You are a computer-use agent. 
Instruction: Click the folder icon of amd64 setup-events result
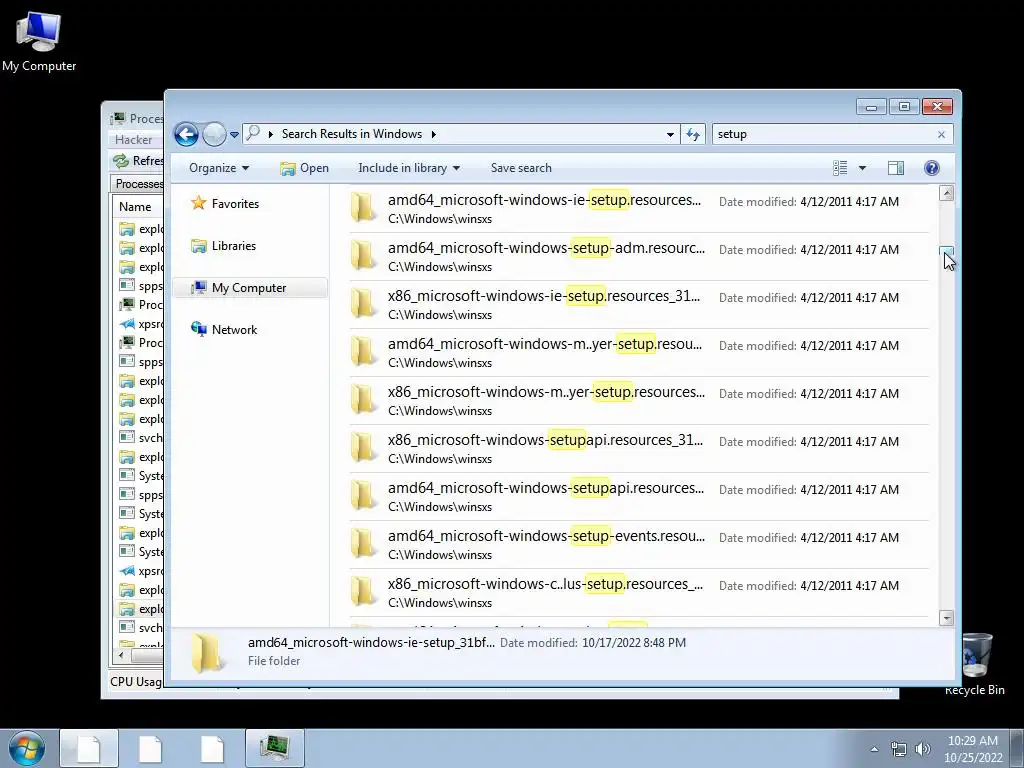[x=364, y=545]
